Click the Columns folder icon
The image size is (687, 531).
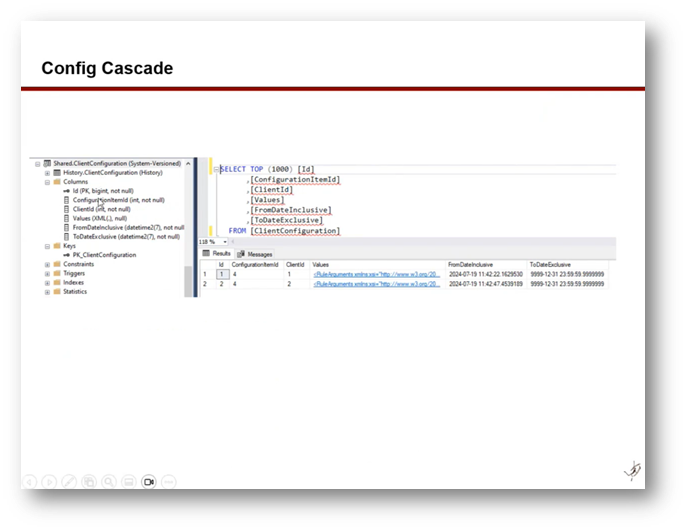(57, 181)
